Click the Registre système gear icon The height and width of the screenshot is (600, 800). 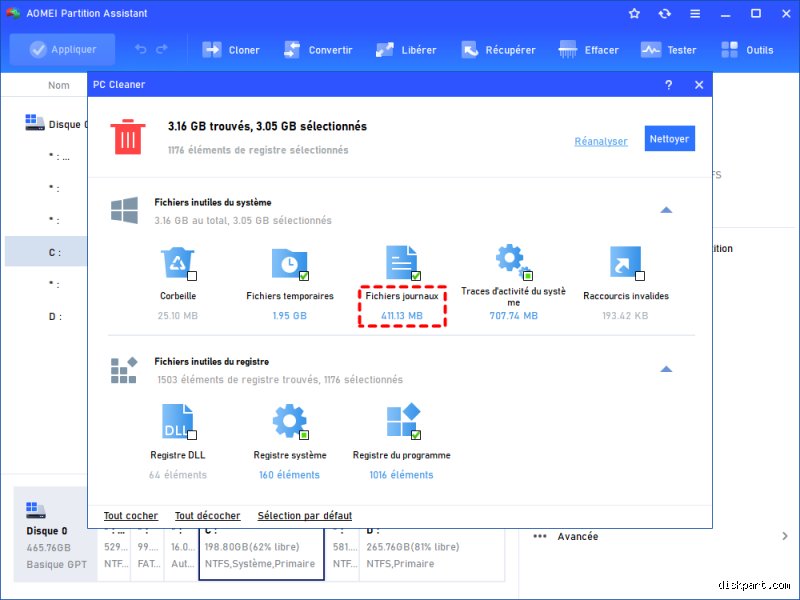point(289,421)
